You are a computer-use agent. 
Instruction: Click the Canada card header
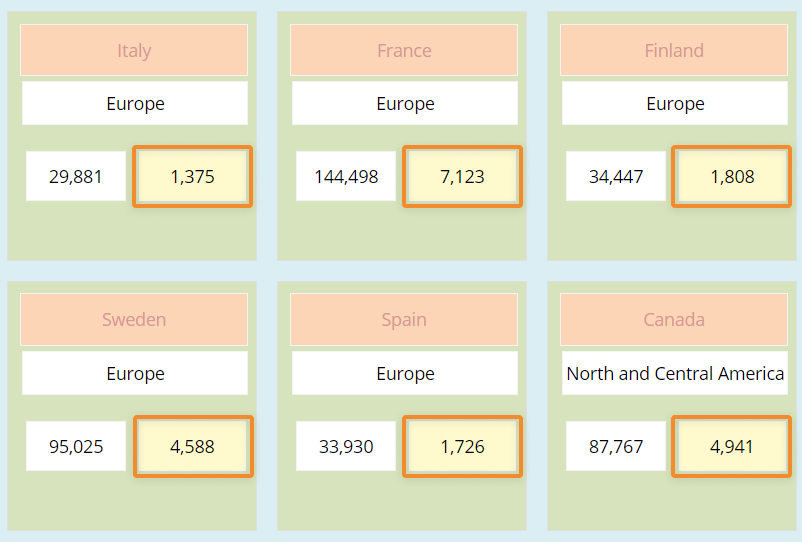pos(674,320)
